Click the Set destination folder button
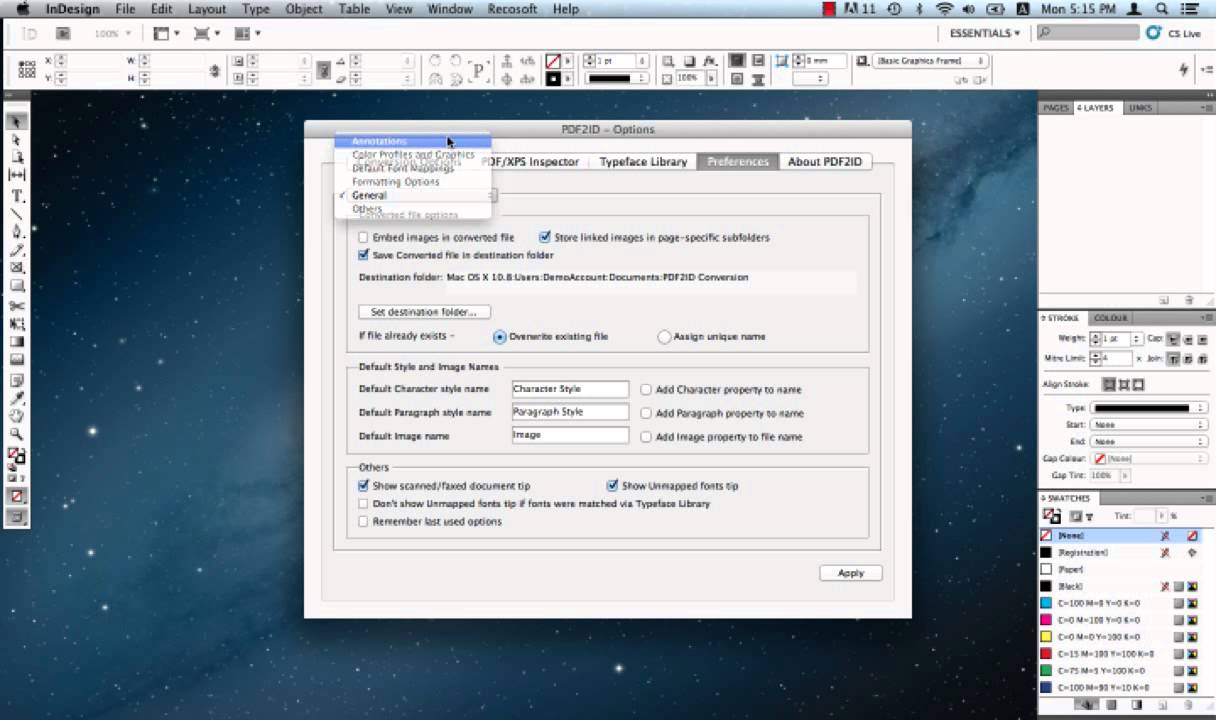 coord(424,312)
